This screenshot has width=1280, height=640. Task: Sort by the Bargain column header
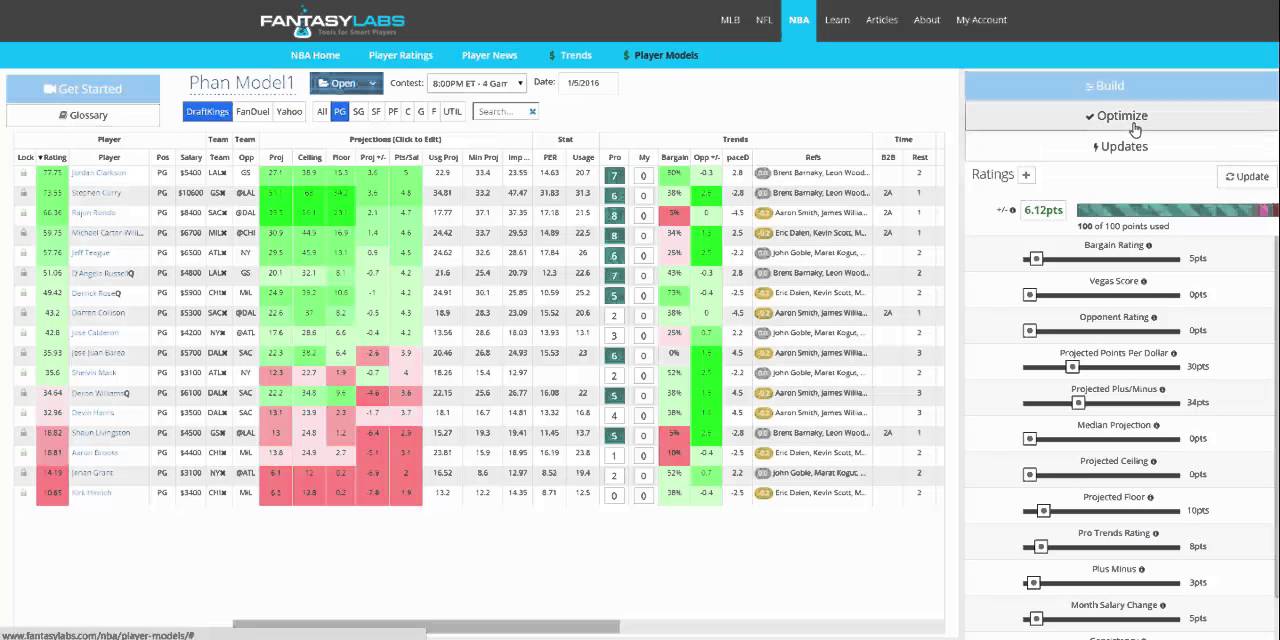click(x=675, y=157)
